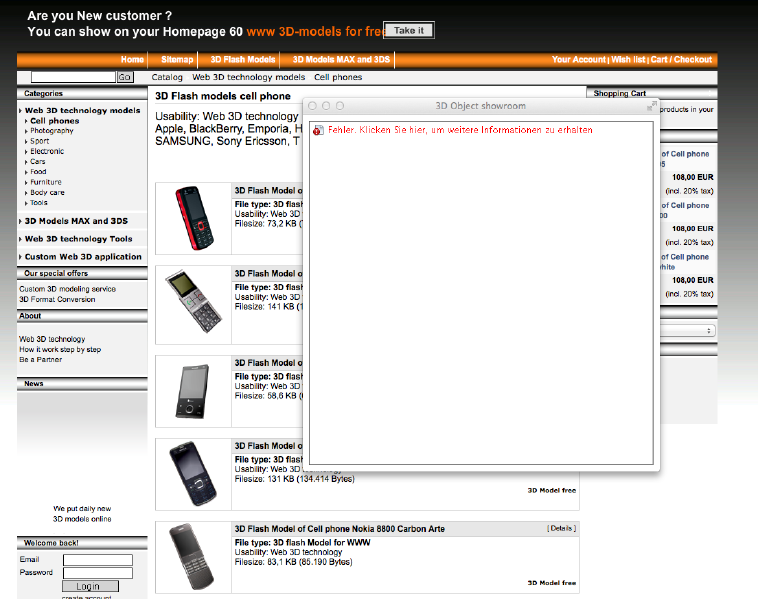Click the 3D Flash models cell phone heading
The image size is (758, 599).
tap(223, 96)
